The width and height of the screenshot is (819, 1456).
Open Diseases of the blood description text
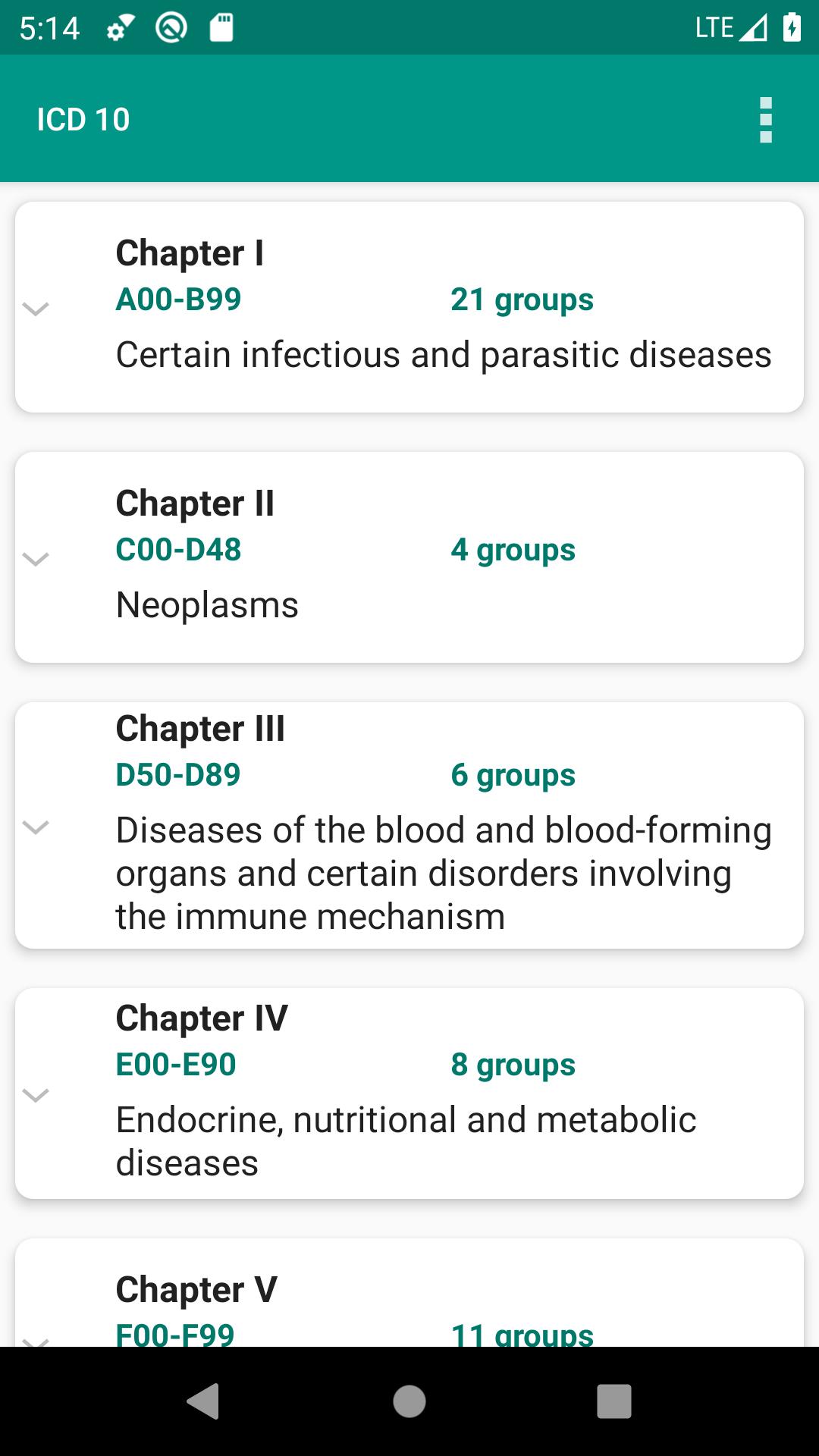(x=444, y=873)
